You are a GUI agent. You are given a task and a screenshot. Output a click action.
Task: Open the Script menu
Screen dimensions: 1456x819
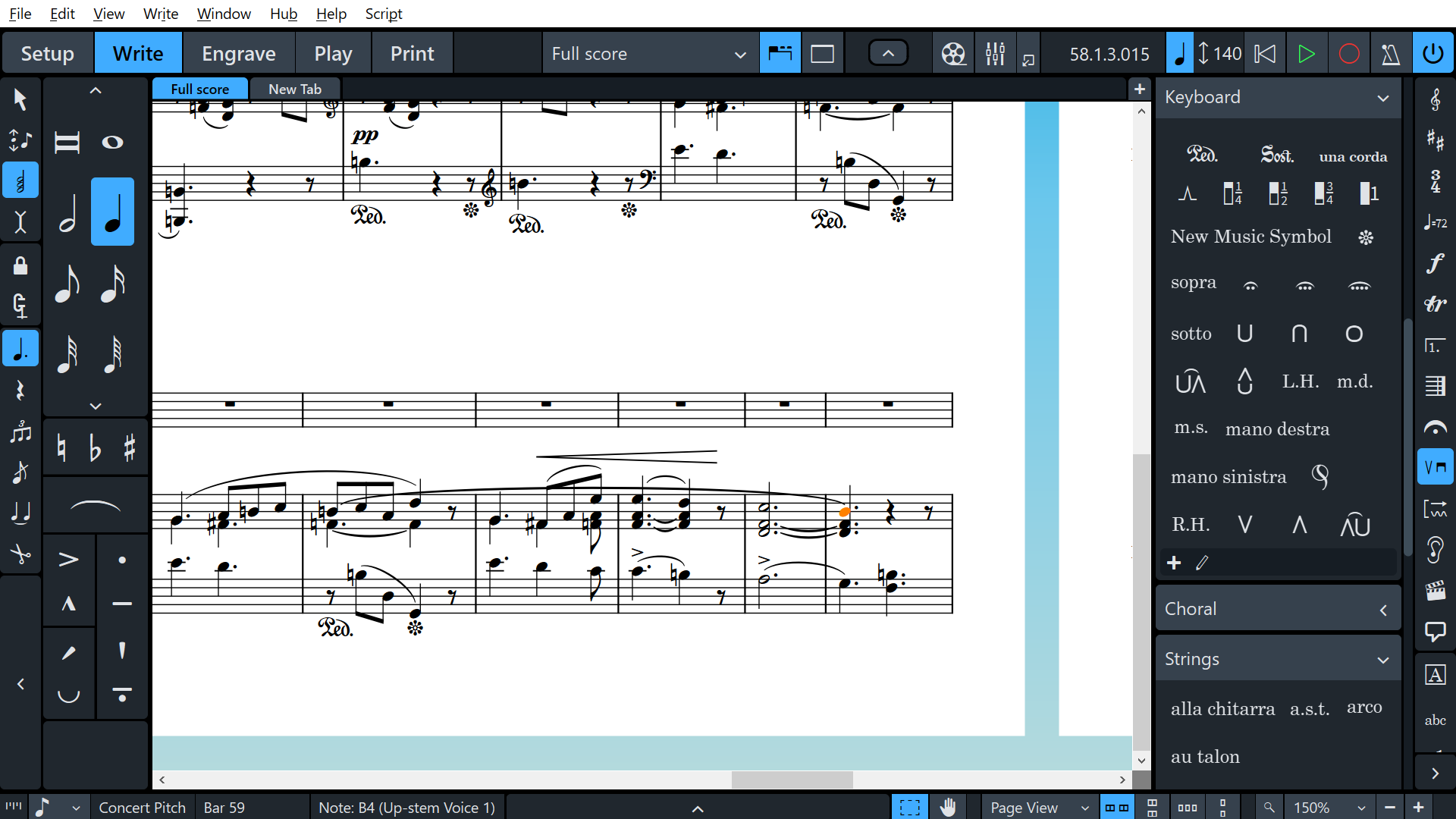(x=383, y=14)
